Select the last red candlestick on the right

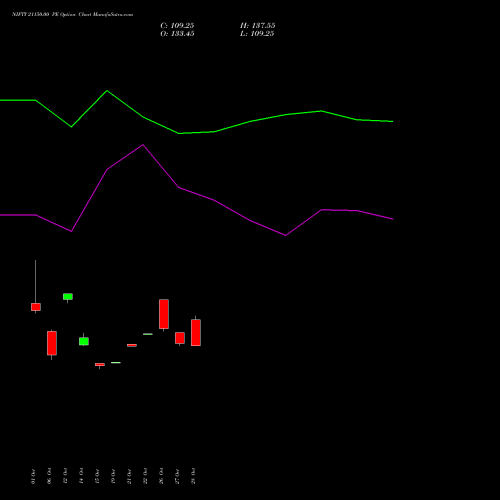196,332
